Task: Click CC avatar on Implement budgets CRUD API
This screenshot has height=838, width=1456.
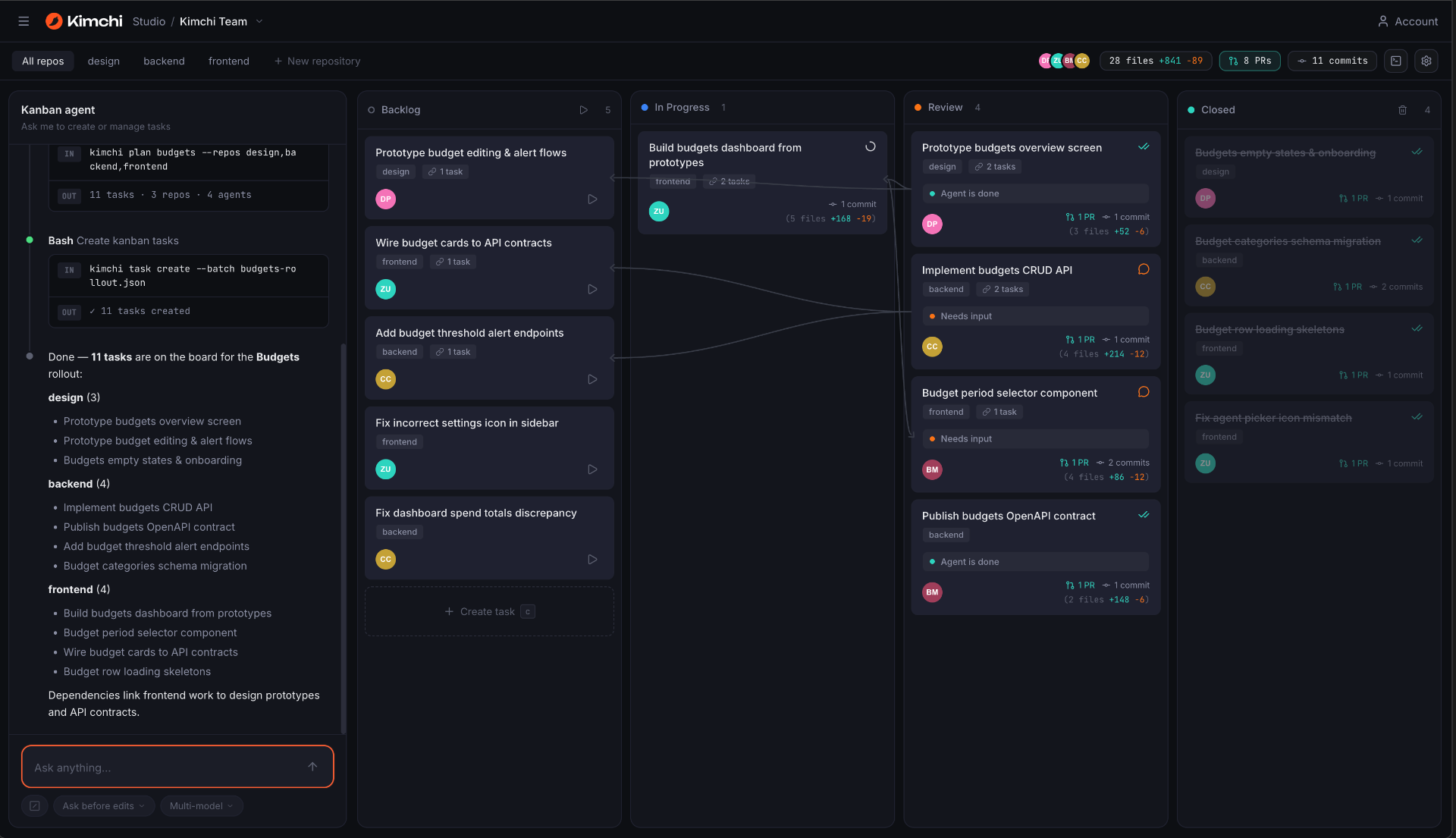Action: (x=932, y=347)
